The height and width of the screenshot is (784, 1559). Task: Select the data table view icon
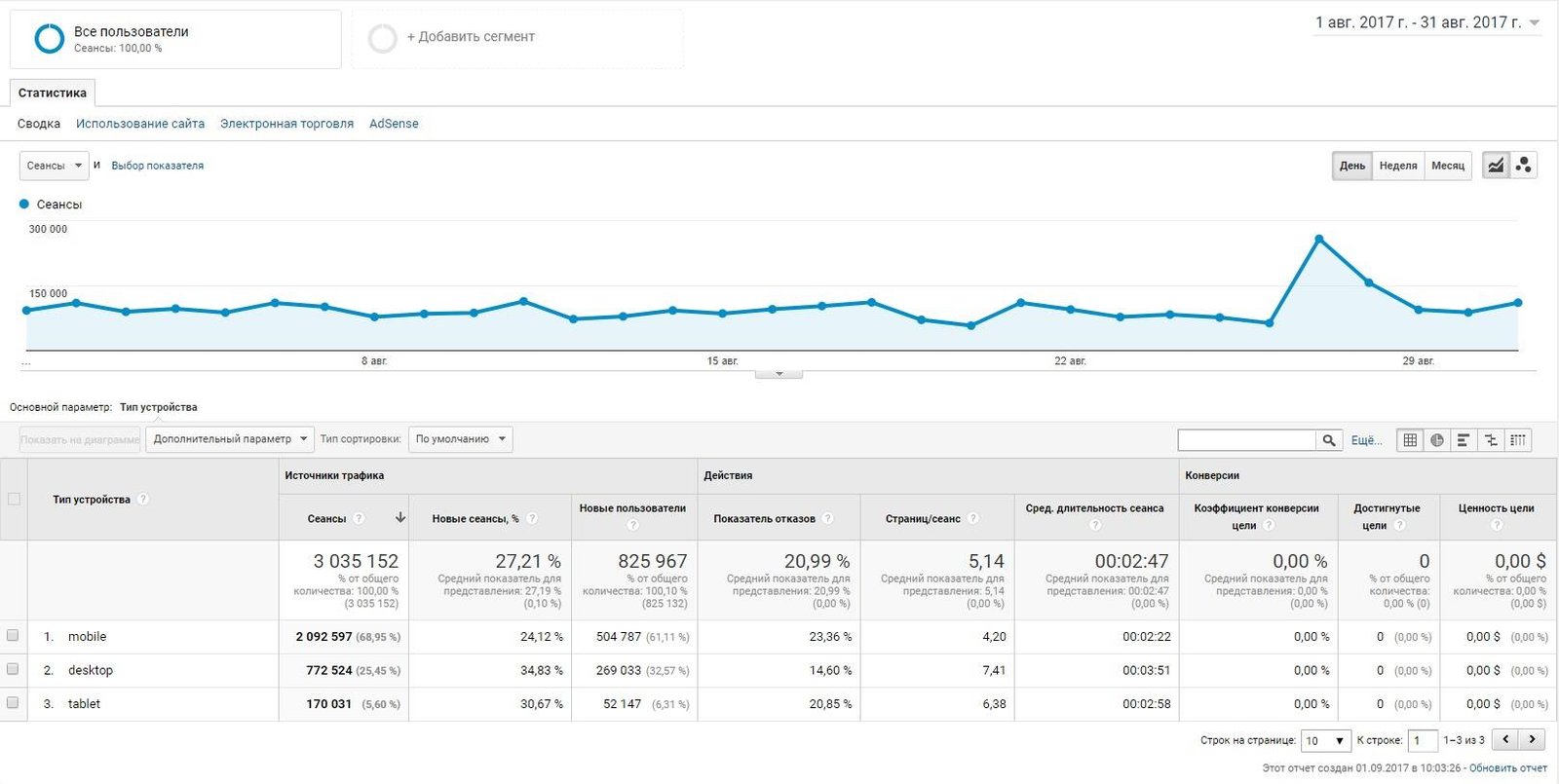(x=1410, y=440)
